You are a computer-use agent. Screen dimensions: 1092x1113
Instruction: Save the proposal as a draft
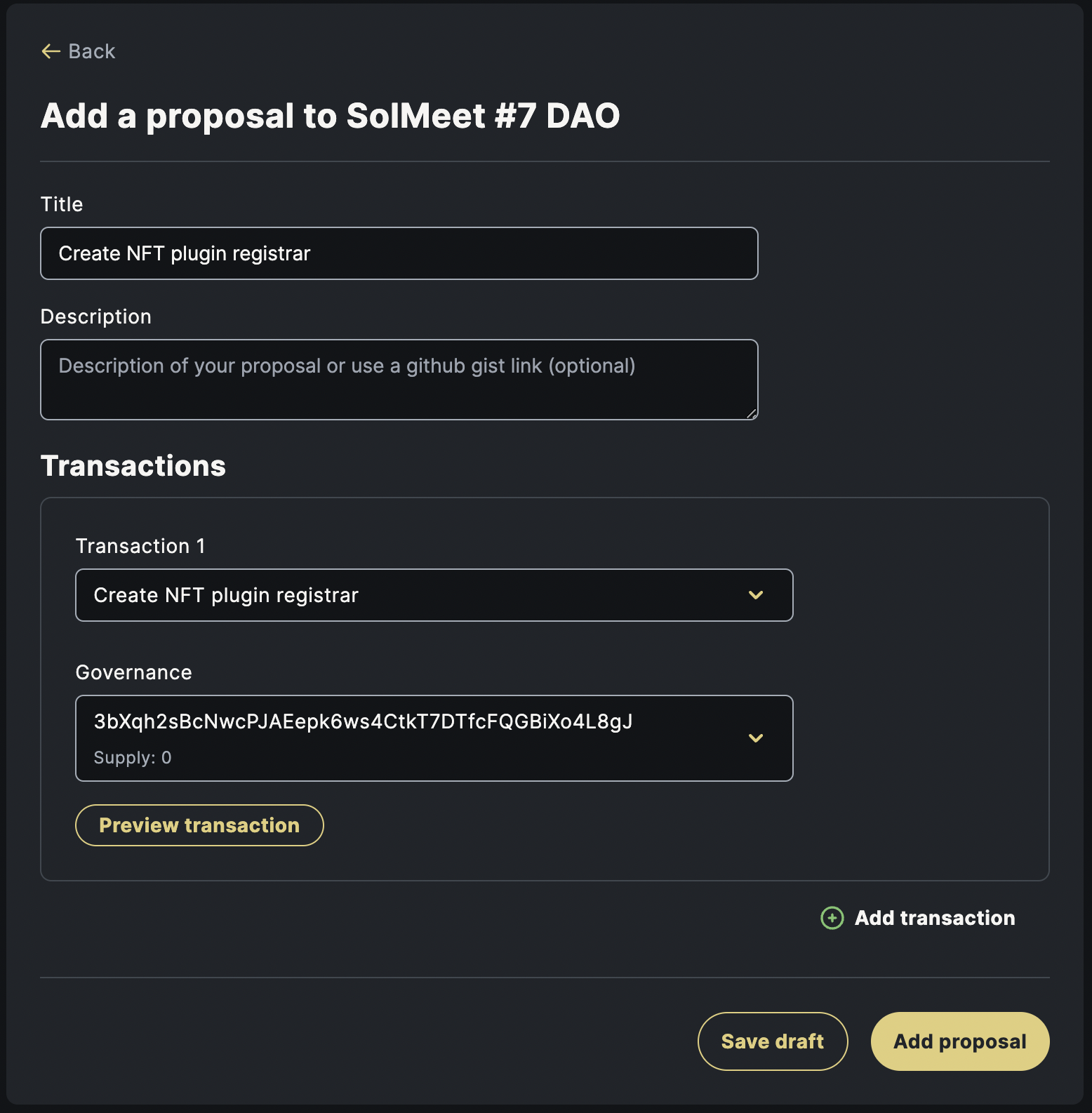pos(773,1041)
